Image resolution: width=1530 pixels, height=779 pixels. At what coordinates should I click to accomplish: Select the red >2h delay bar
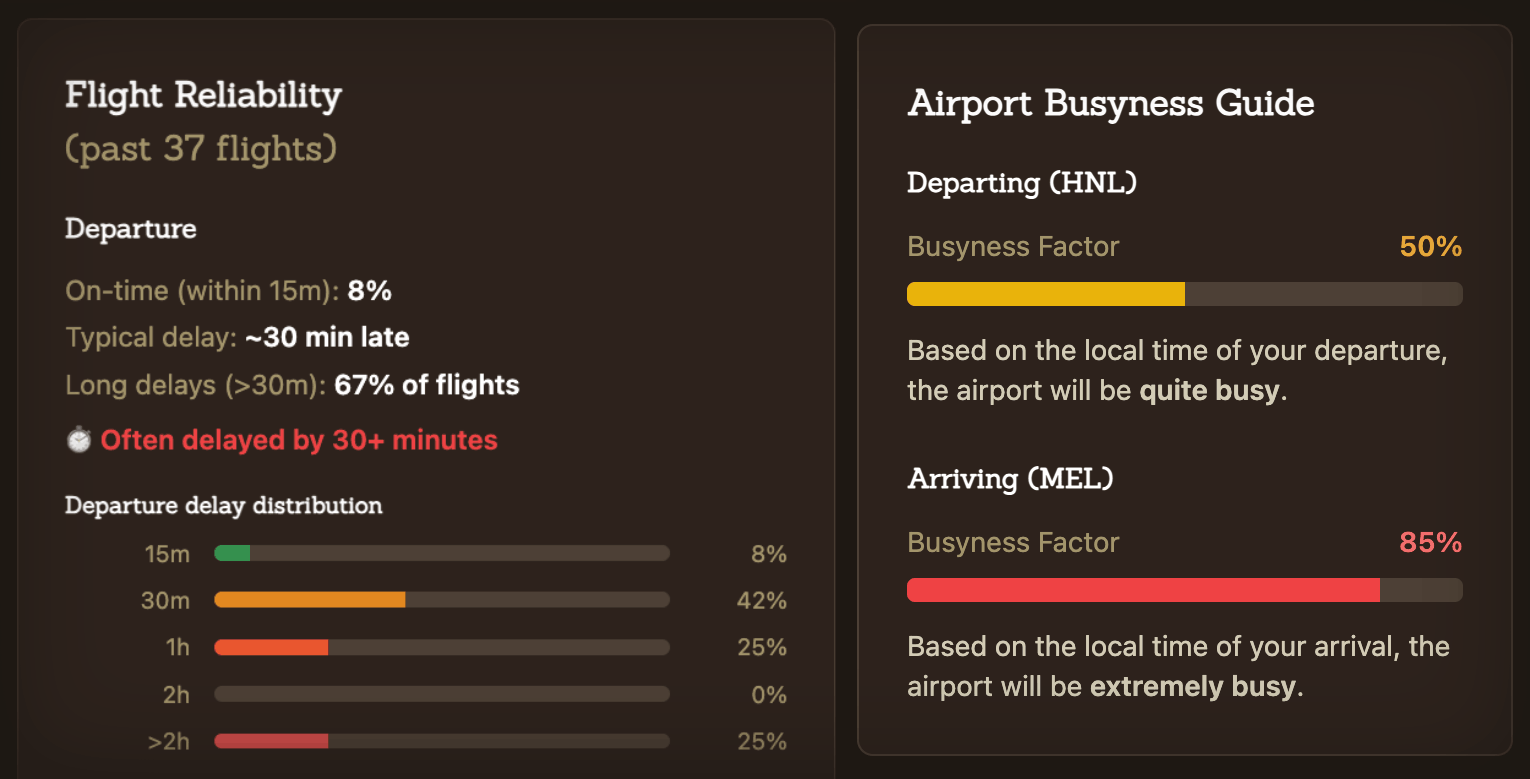coord(270,741)
